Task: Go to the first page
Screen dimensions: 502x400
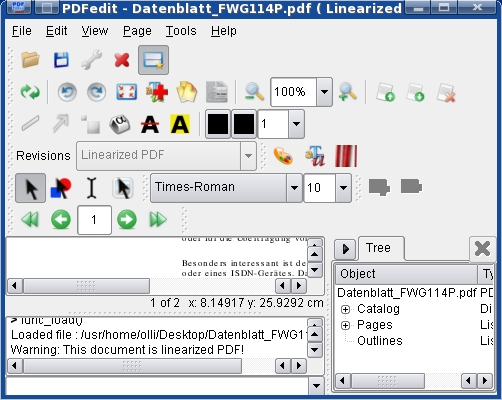Action: coord(30,220)
